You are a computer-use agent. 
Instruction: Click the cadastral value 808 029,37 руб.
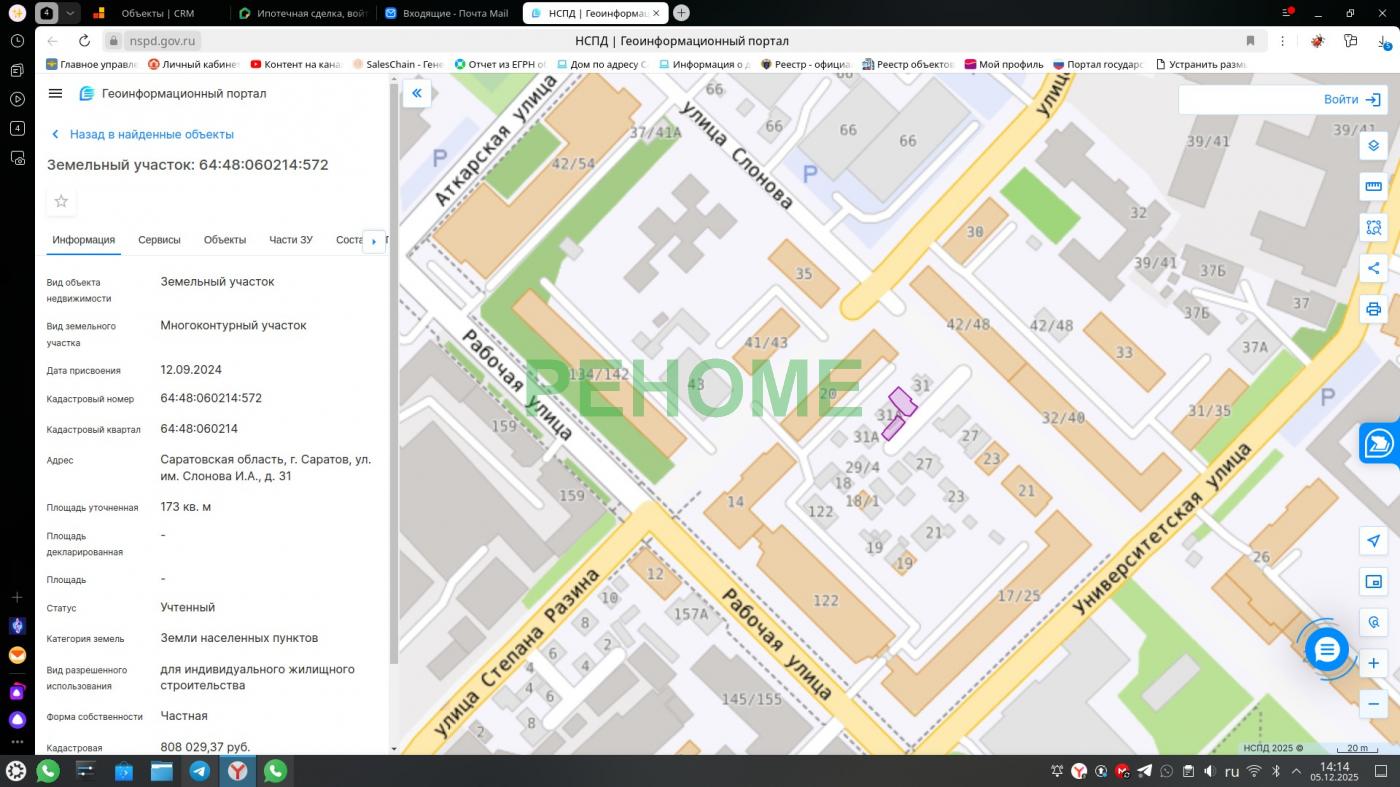205,747
